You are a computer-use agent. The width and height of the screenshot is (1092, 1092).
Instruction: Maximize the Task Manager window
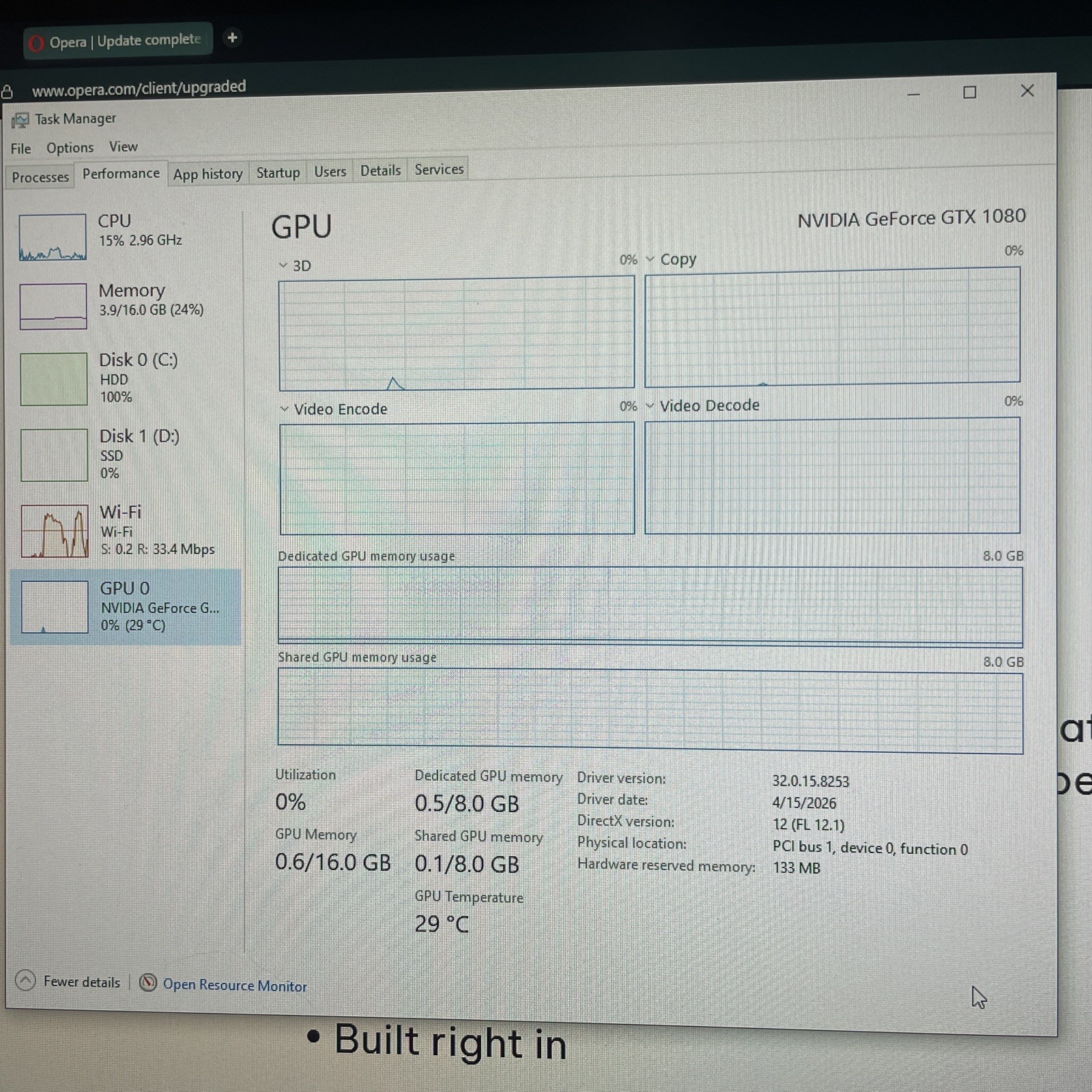click(969, 92)
